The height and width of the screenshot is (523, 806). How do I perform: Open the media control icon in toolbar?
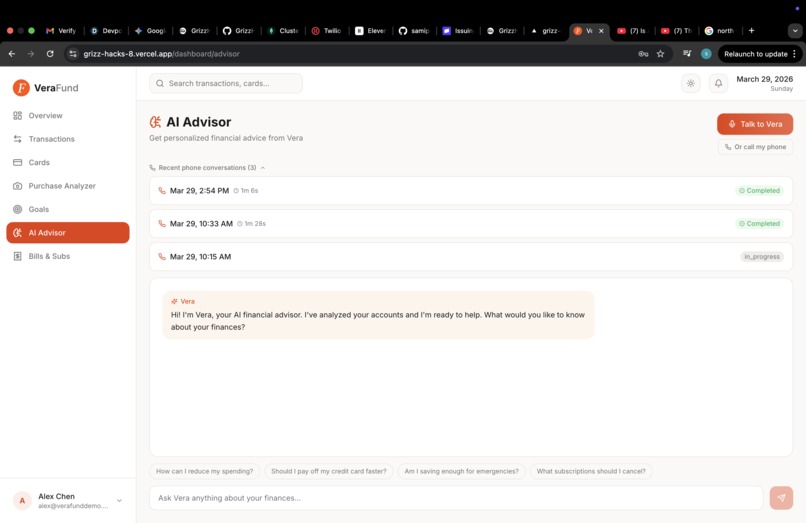point(687,53)
